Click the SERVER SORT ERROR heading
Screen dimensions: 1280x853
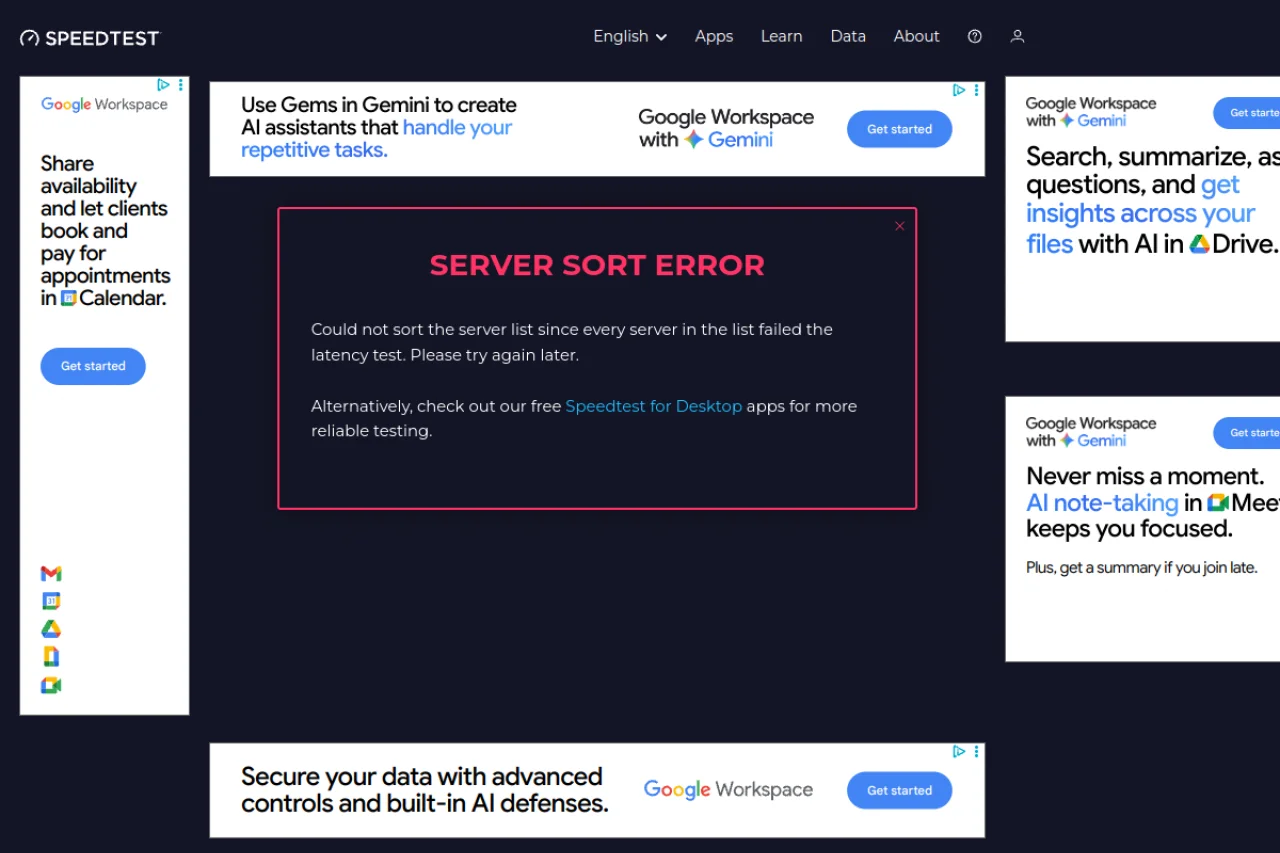point(597,265)
